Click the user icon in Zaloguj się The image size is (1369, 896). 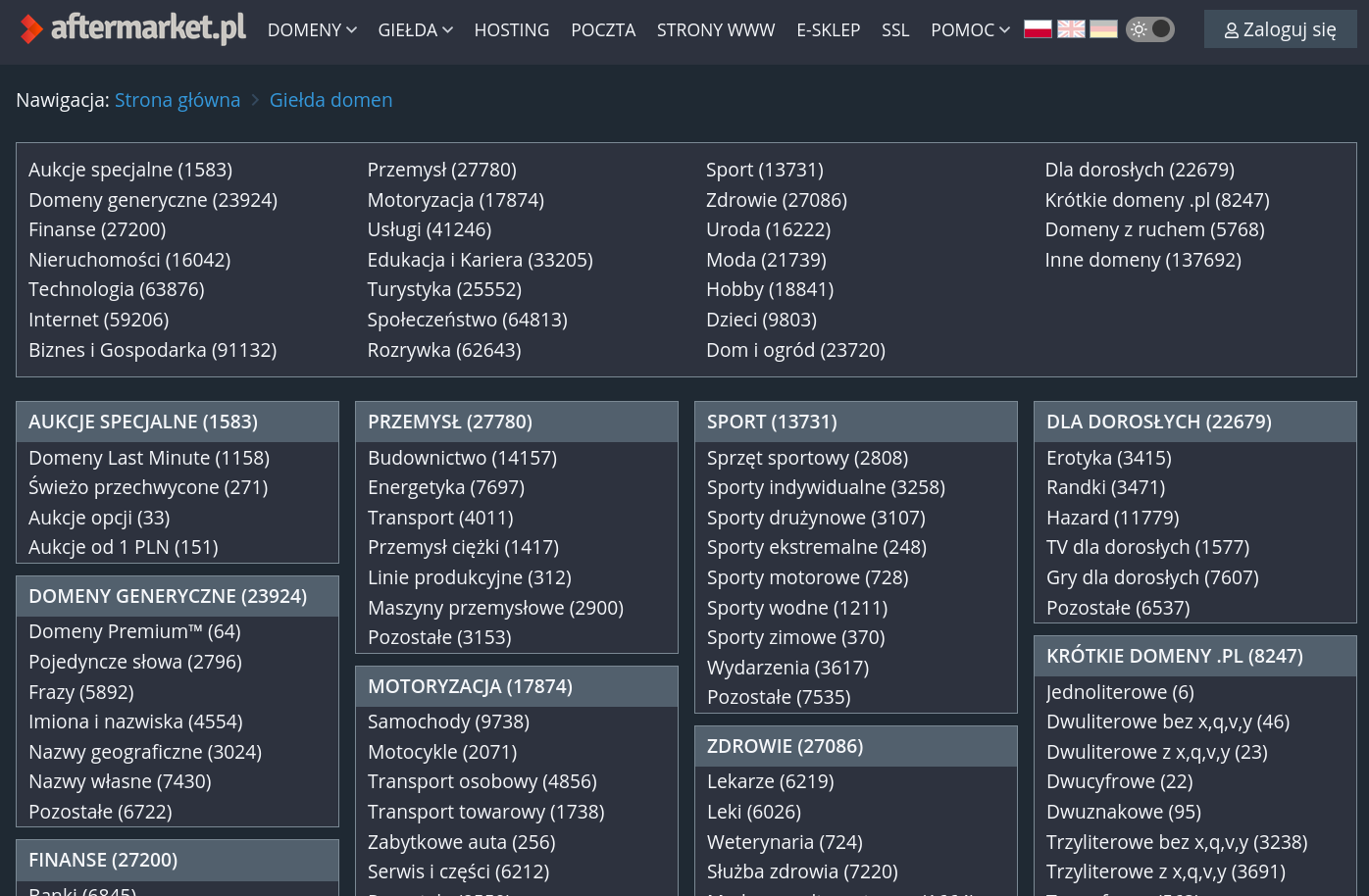click(1232, 30)
